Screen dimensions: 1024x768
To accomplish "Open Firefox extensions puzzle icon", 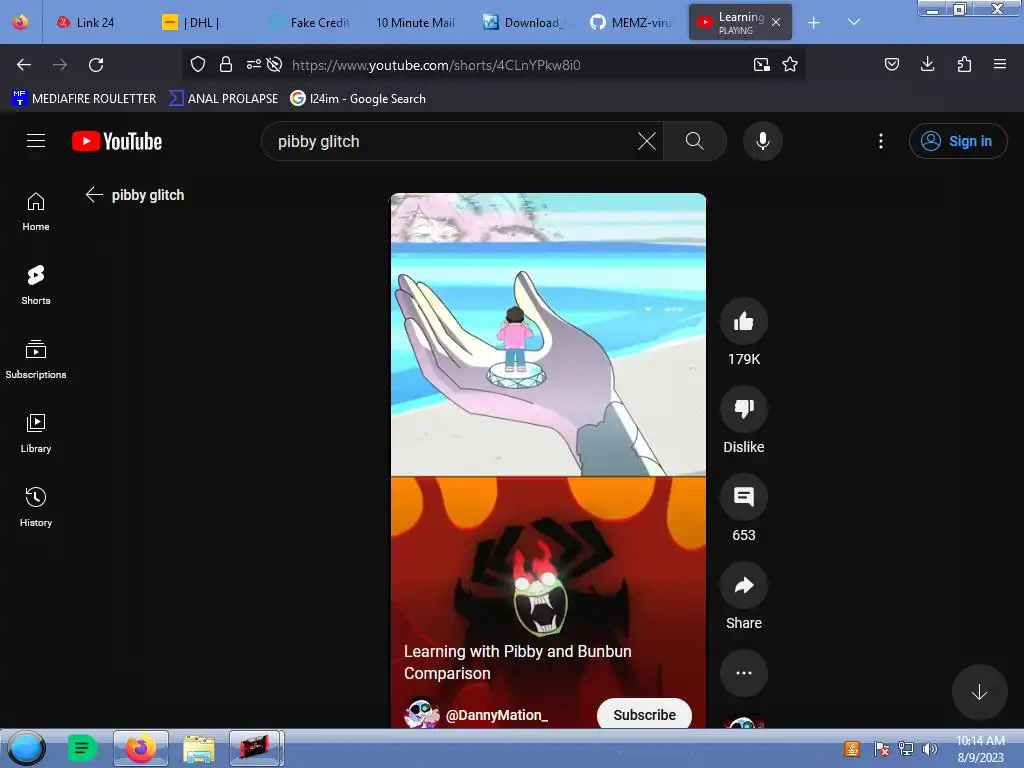I will (964, 64).
